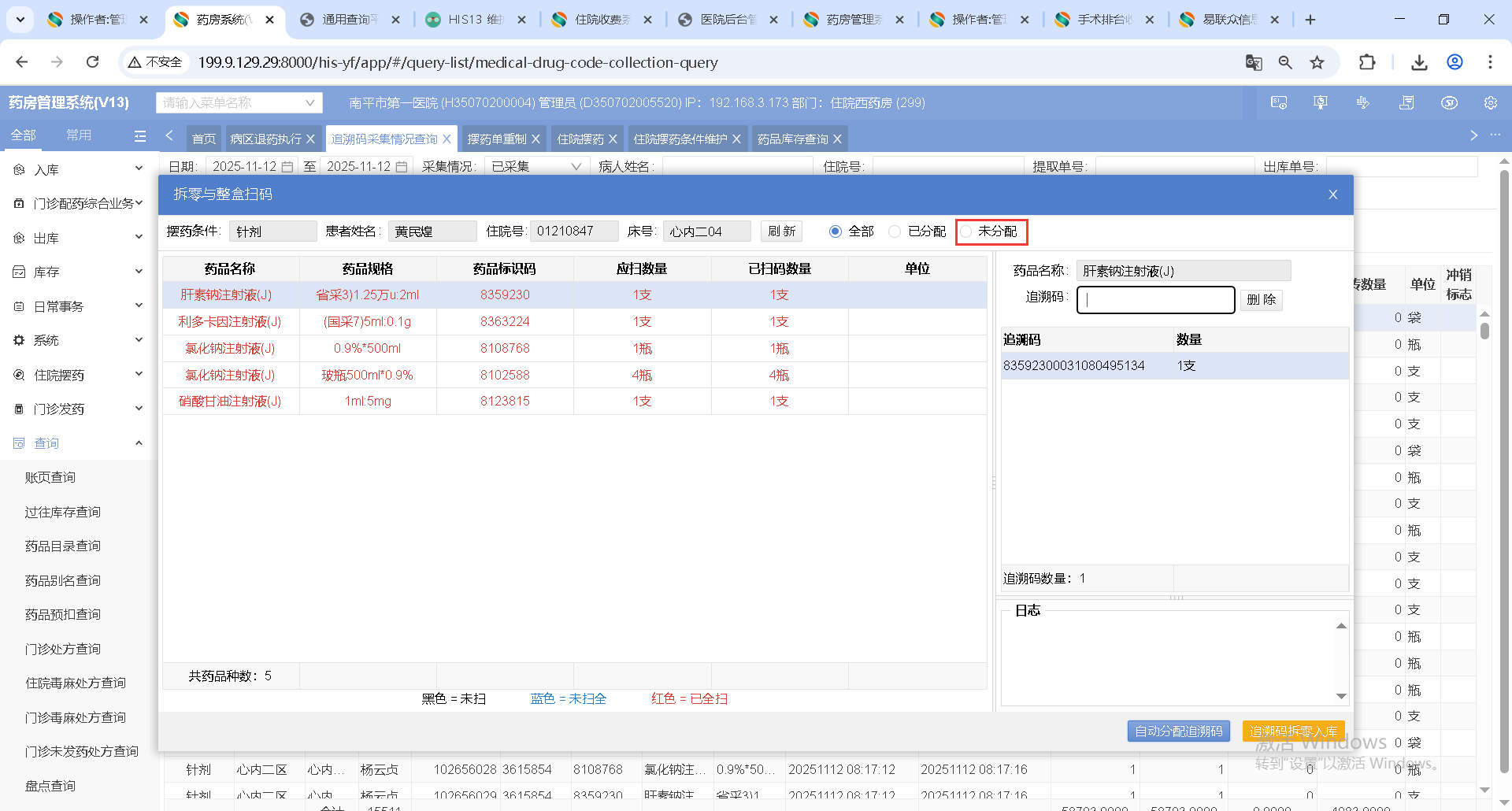Expand the 库存 sidebar menu chevron
Viewport: 1512px width, 811px height.
[139, 271]
